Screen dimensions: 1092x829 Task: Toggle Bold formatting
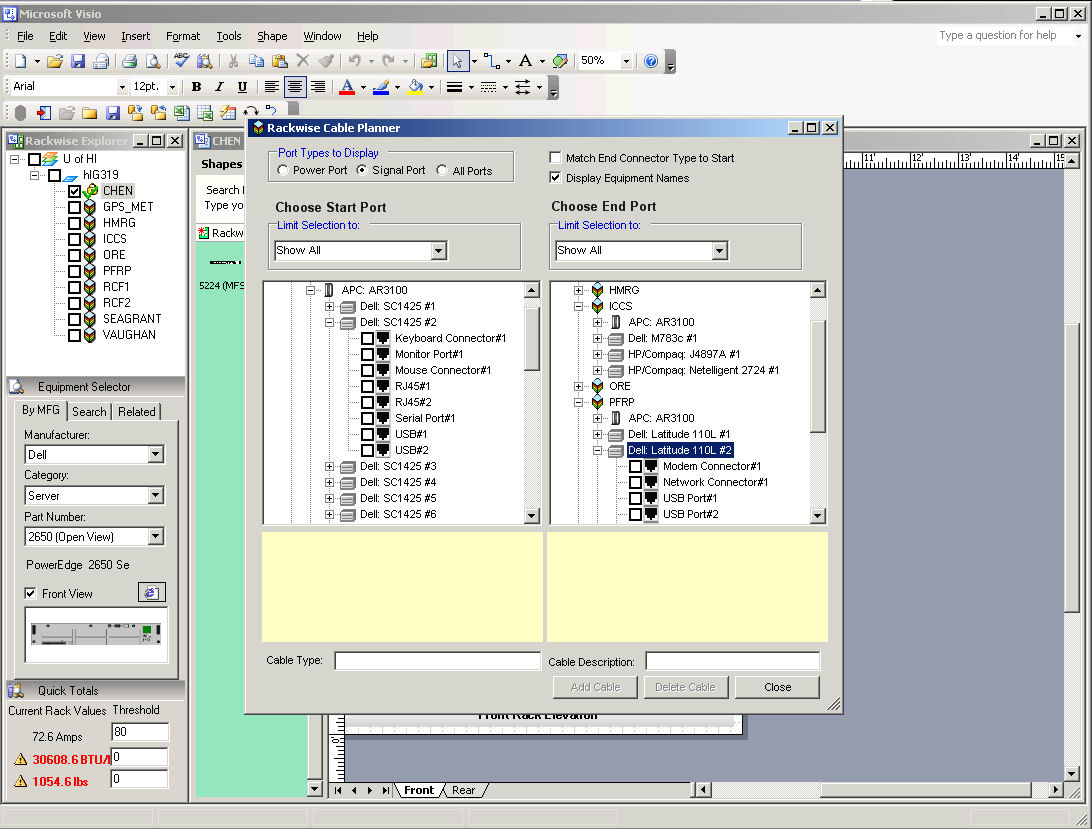(x=197, y=87)
